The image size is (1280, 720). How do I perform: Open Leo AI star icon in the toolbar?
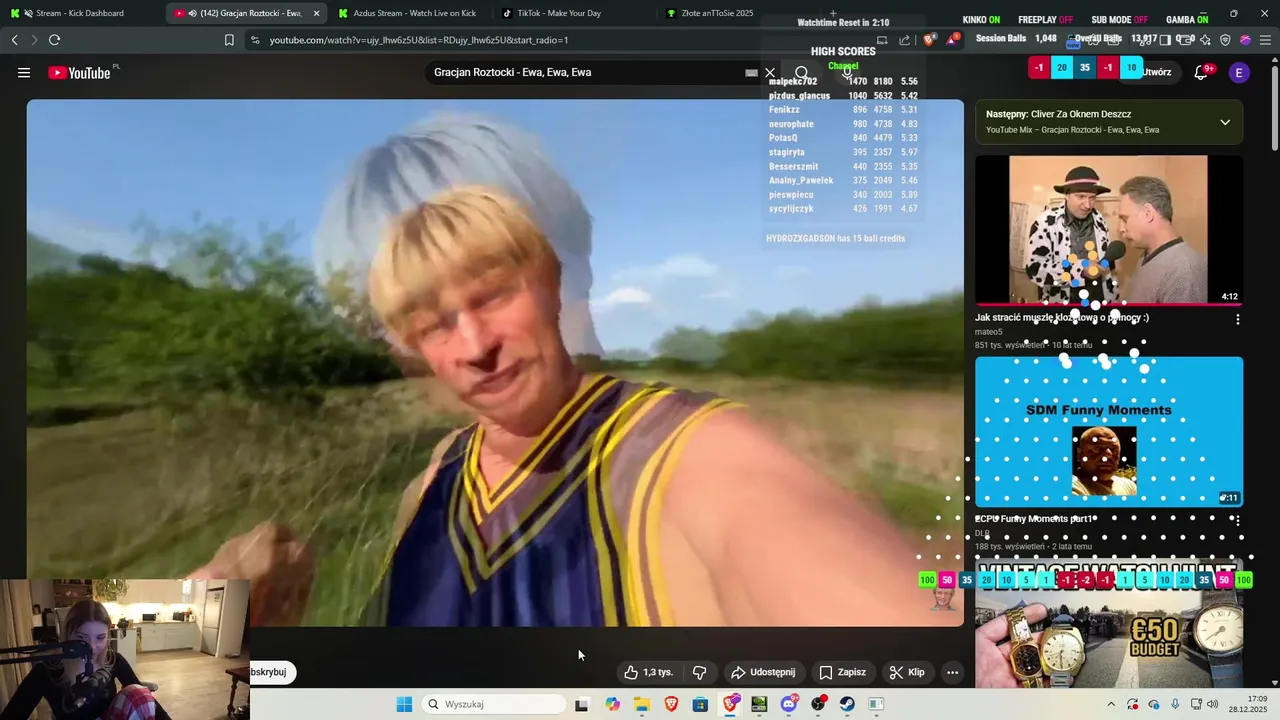(x=1206, y=40)
